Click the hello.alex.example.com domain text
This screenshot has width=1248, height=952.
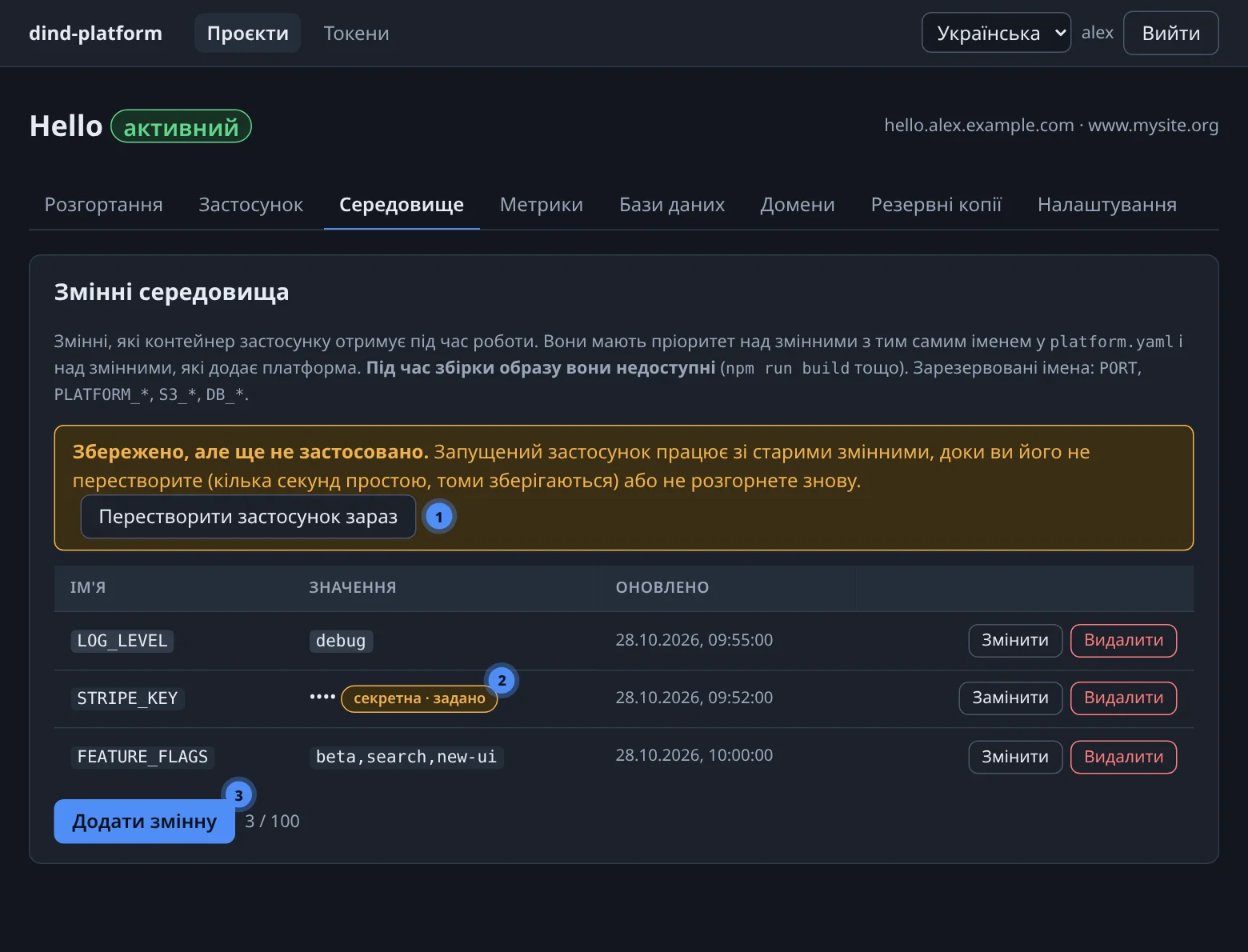click(978, 126)
